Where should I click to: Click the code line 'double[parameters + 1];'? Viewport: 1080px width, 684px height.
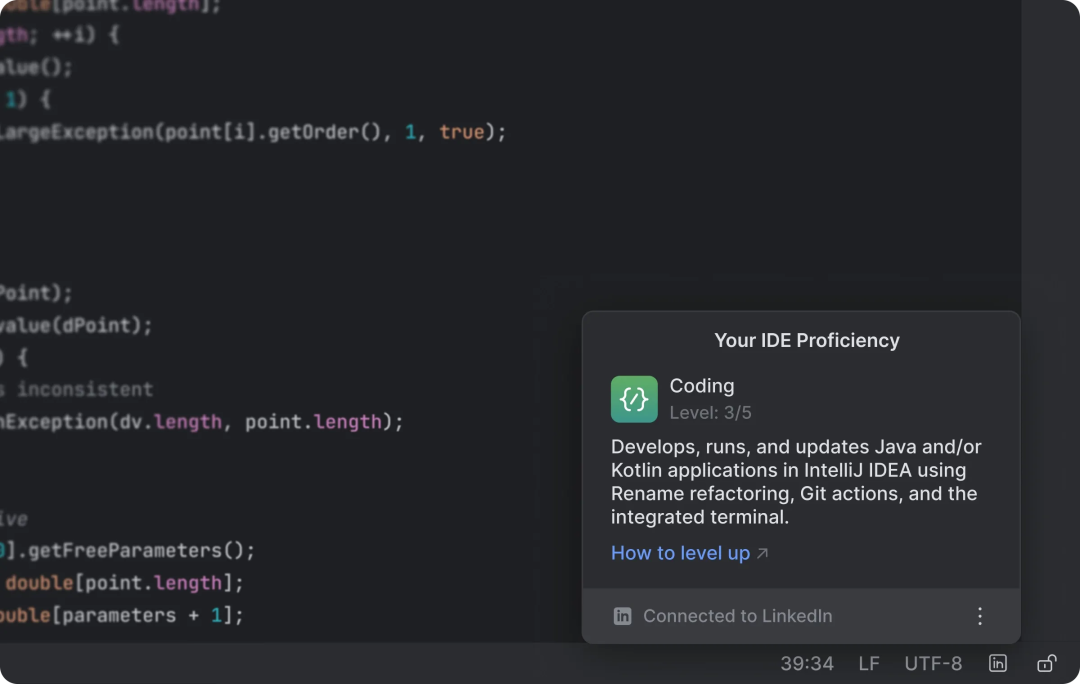(122, 615)
